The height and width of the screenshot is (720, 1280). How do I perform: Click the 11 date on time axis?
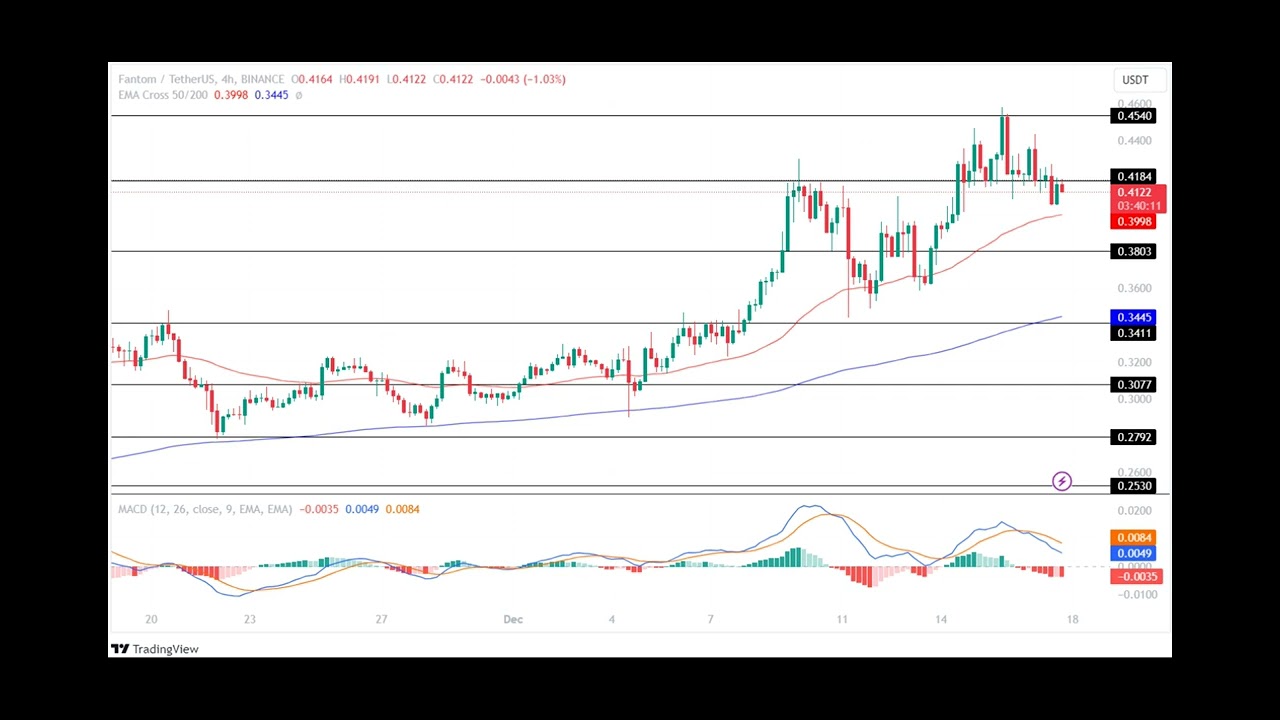[x=842, y=619]
